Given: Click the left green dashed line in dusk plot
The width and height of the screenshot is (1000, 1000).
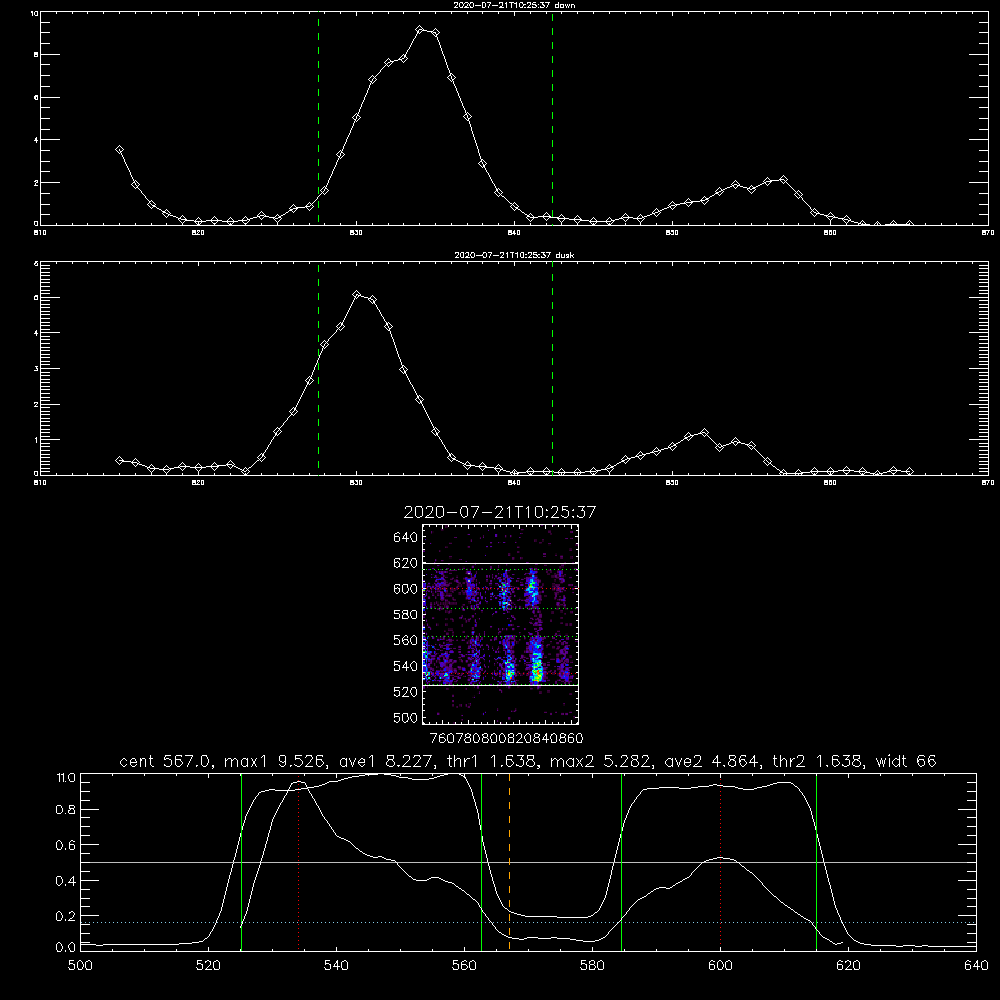Looking at the screenshot, I should pos(318,369).
